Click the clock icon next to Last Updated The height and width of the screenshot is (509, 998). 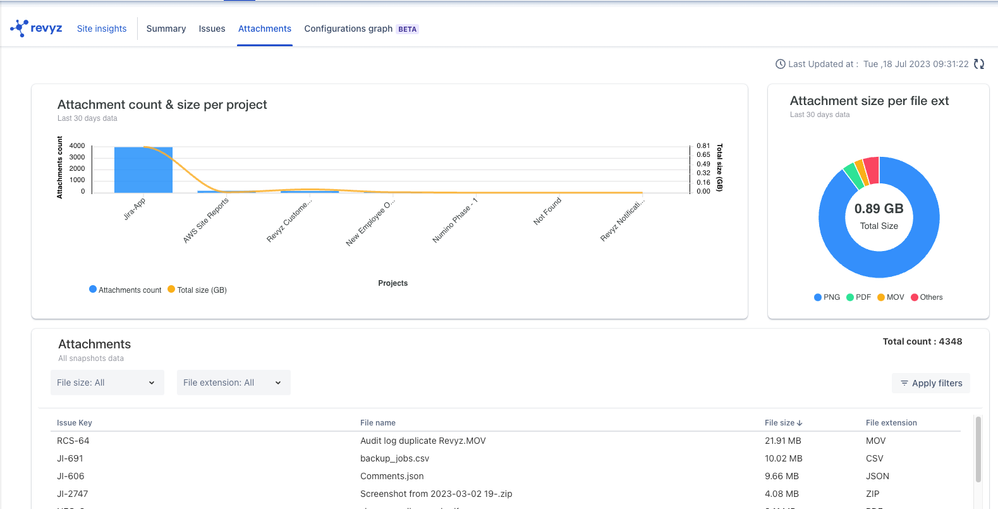click(780, 64)
